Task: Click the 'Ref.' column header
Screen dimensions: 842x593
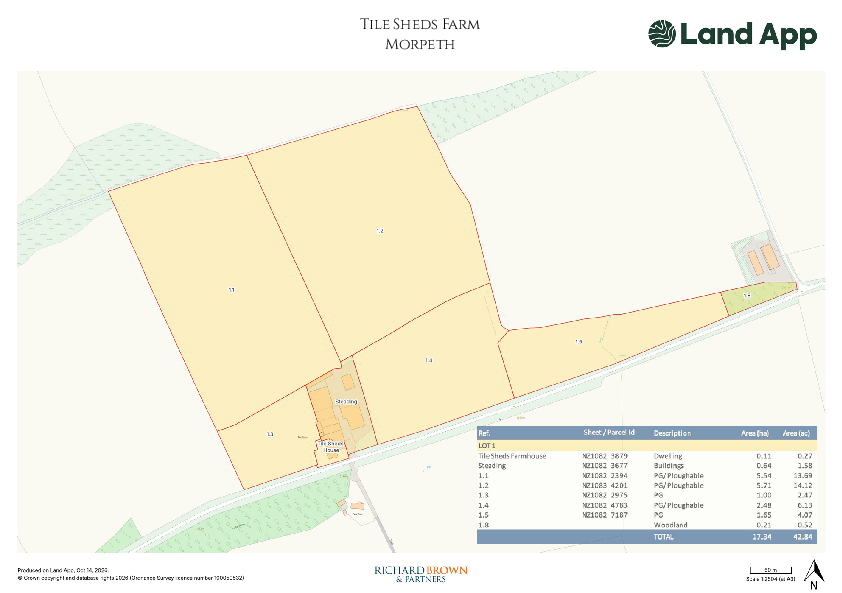Action: (484, 433)
